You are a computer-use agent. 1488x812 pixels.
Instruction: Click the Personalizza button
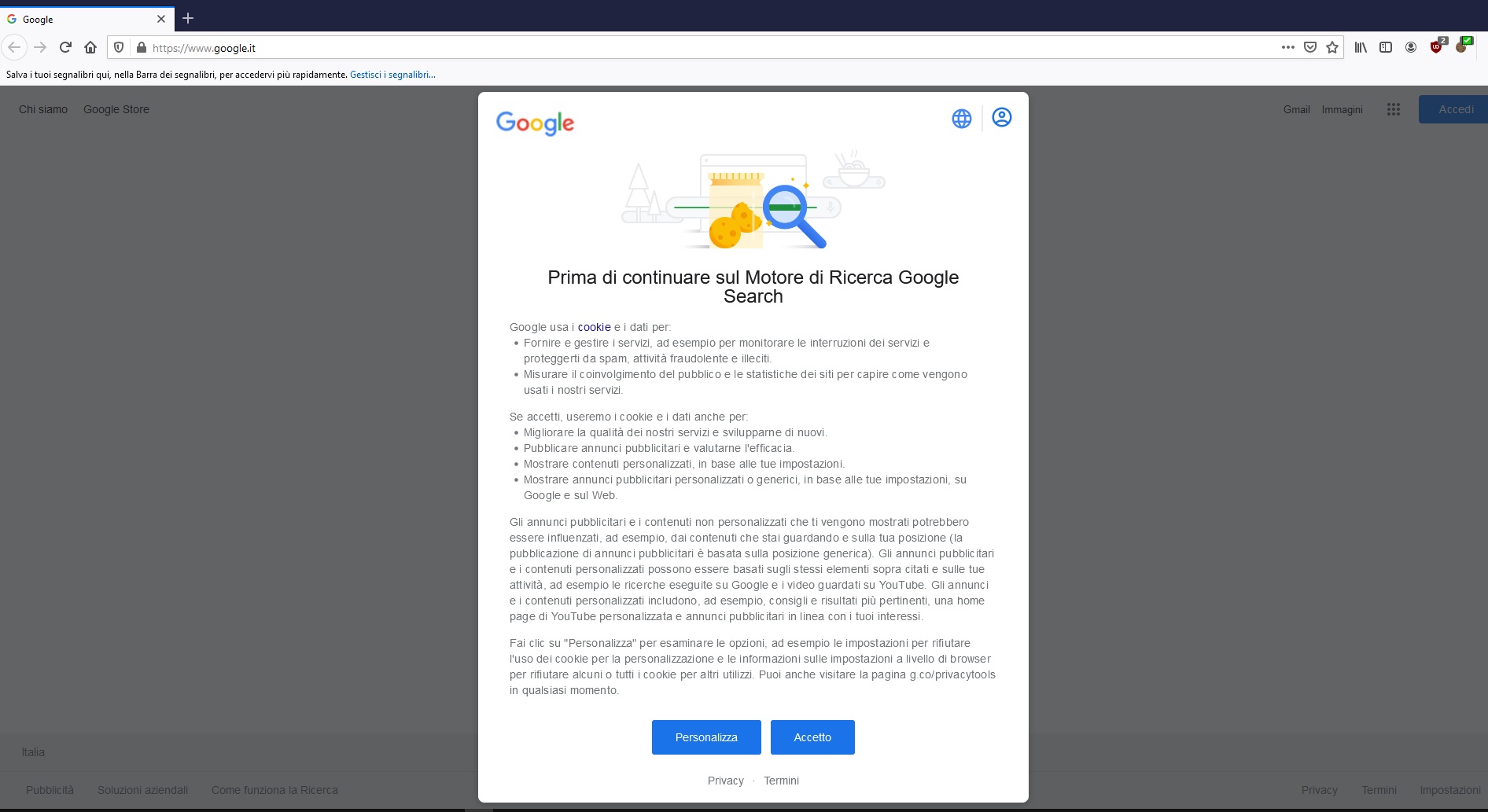coord(706,737)
